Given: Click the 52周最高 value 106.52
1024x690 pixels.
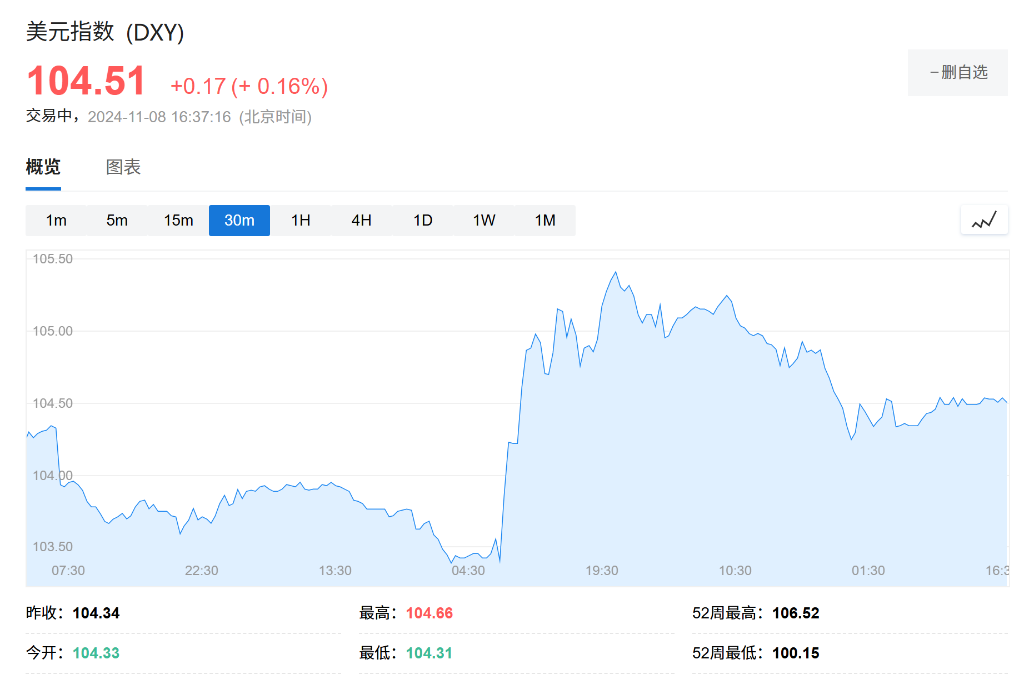Looking at the screenshot, I should 795,613.
